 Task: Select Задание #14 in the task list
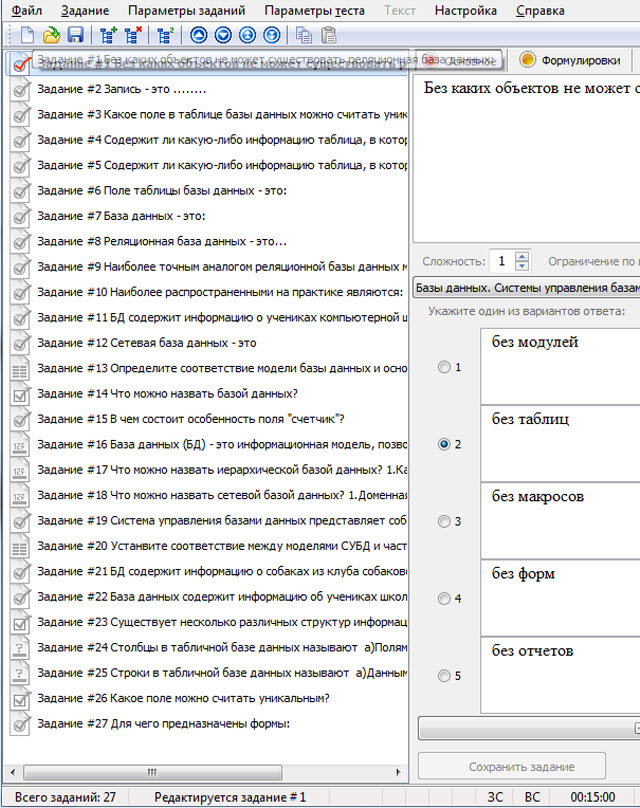point(167,394)
